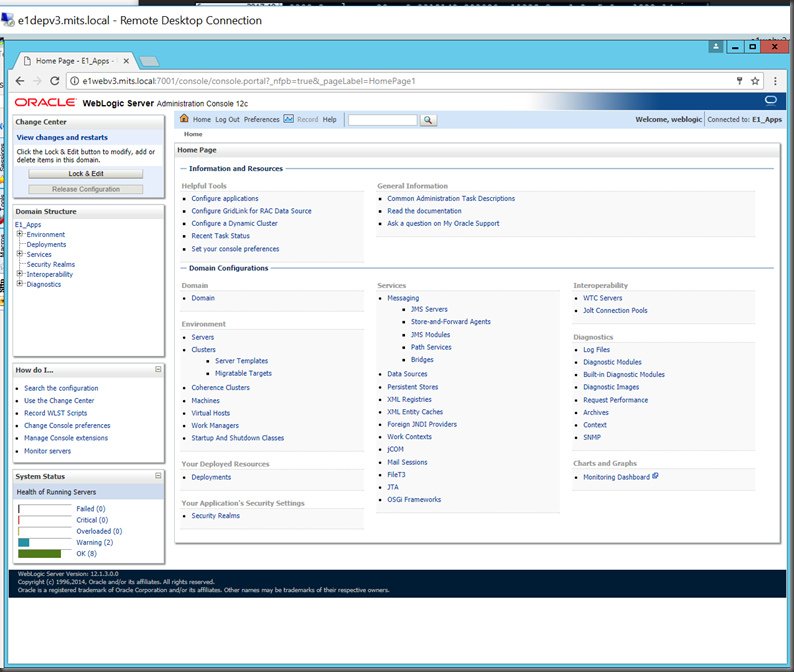Image resolution: width=794 pixels, height=672 pixels.
Task: Open Startup And Shutdown Classes link
Action: point(237,438)
